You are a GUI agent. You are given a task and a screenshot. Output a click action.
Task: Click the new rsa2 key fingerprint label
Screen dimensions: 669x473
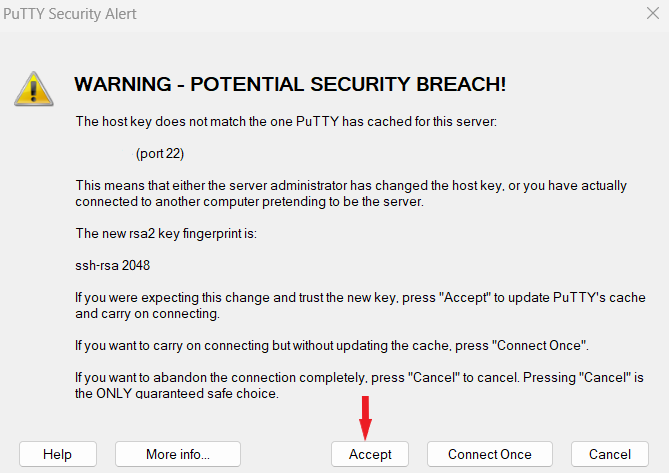click(166, 233)
